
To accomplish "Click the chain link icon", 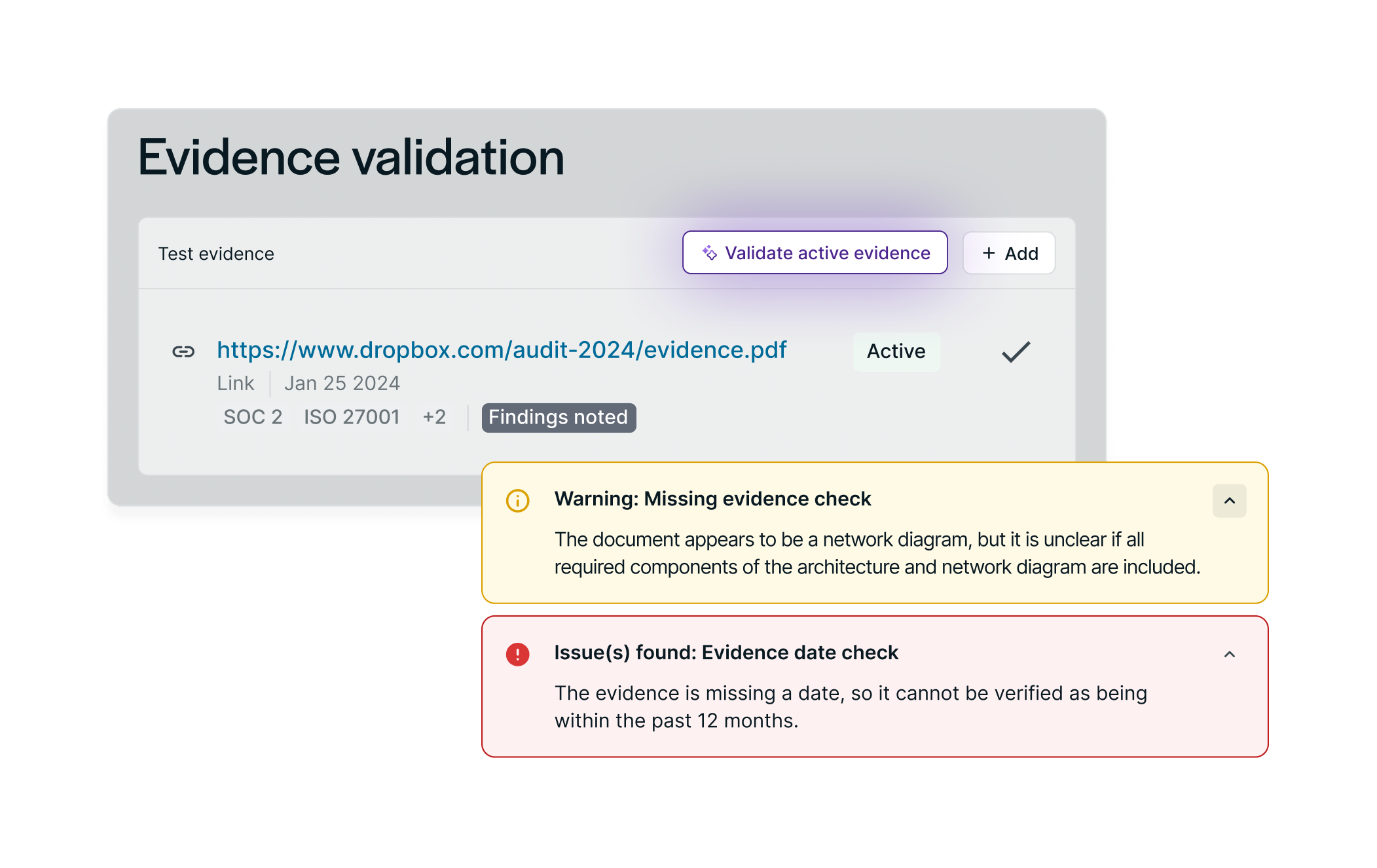I will 183,352.
